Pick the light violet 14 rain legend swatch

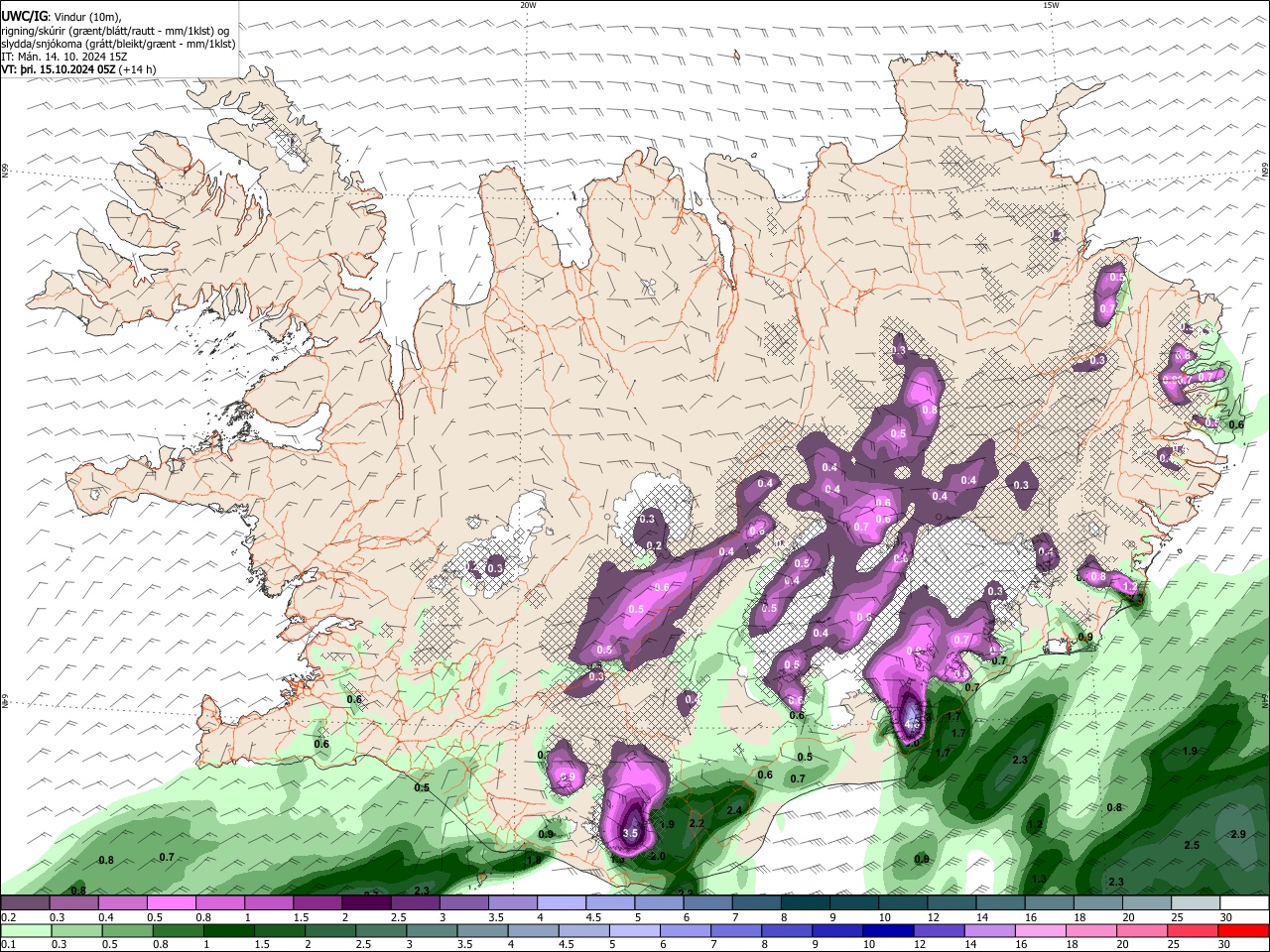[989, 930]
